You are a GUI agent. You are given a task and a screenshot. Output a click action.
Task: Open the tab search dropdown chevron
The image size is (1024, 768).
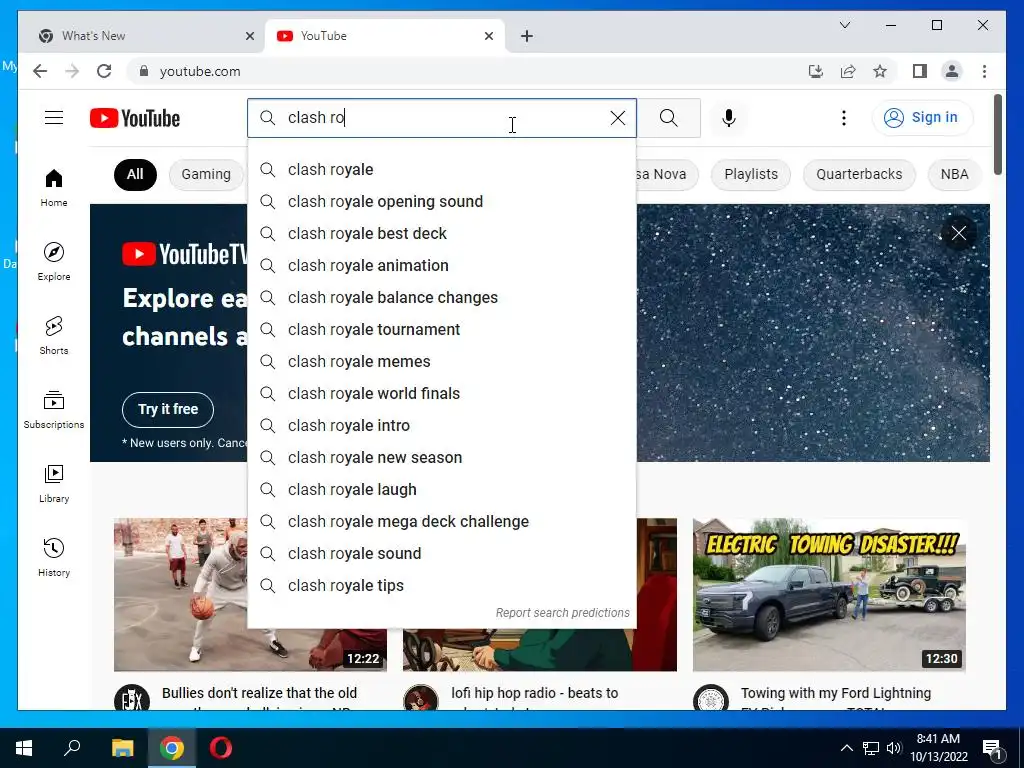coord(844,25)
